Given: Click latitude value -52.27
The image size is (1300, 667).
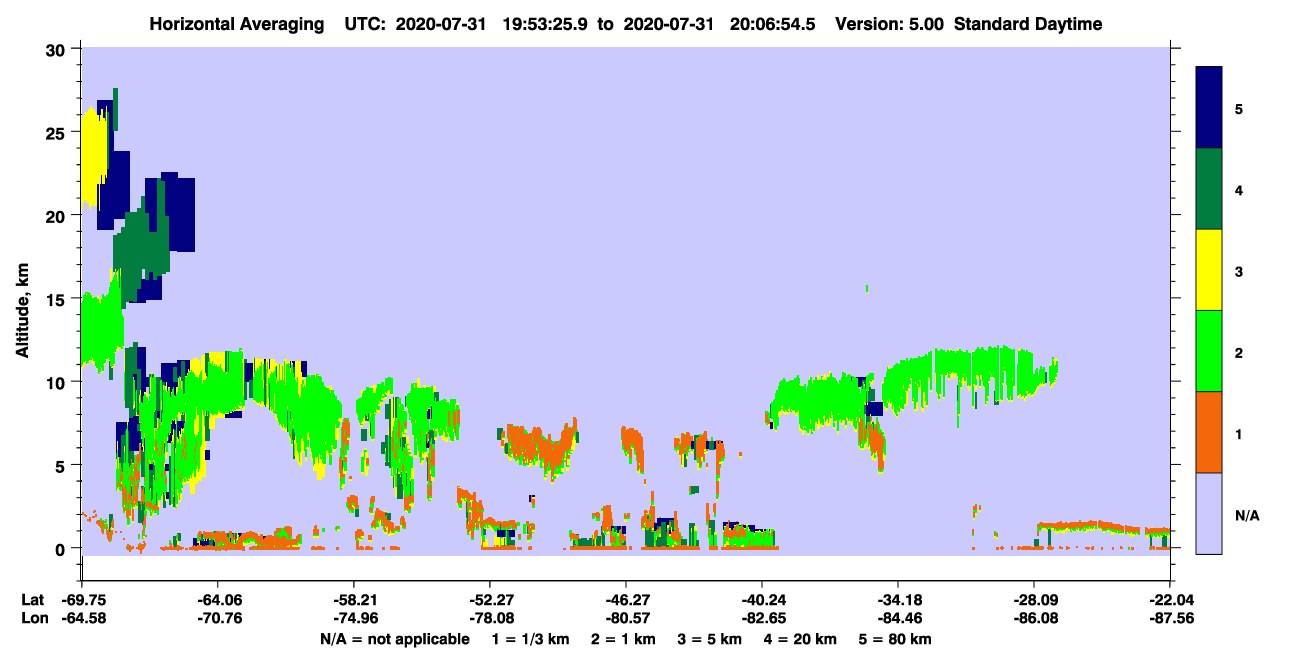Looking at the screenshot, I should (x=490, y=600).
